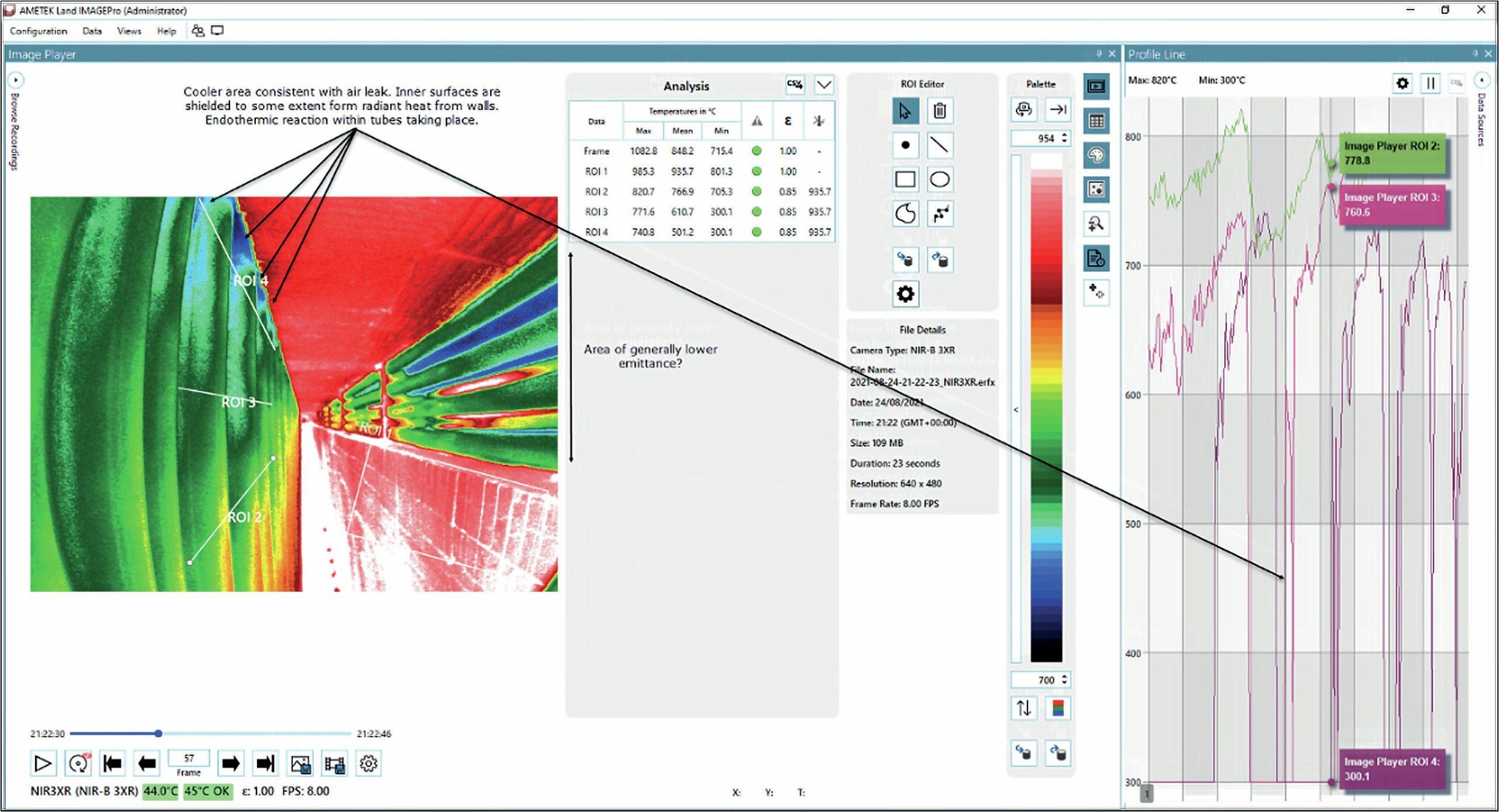Select the ROI 3 row in Analysis
This screenshot has height=812, width=1499.
[701, 212]
